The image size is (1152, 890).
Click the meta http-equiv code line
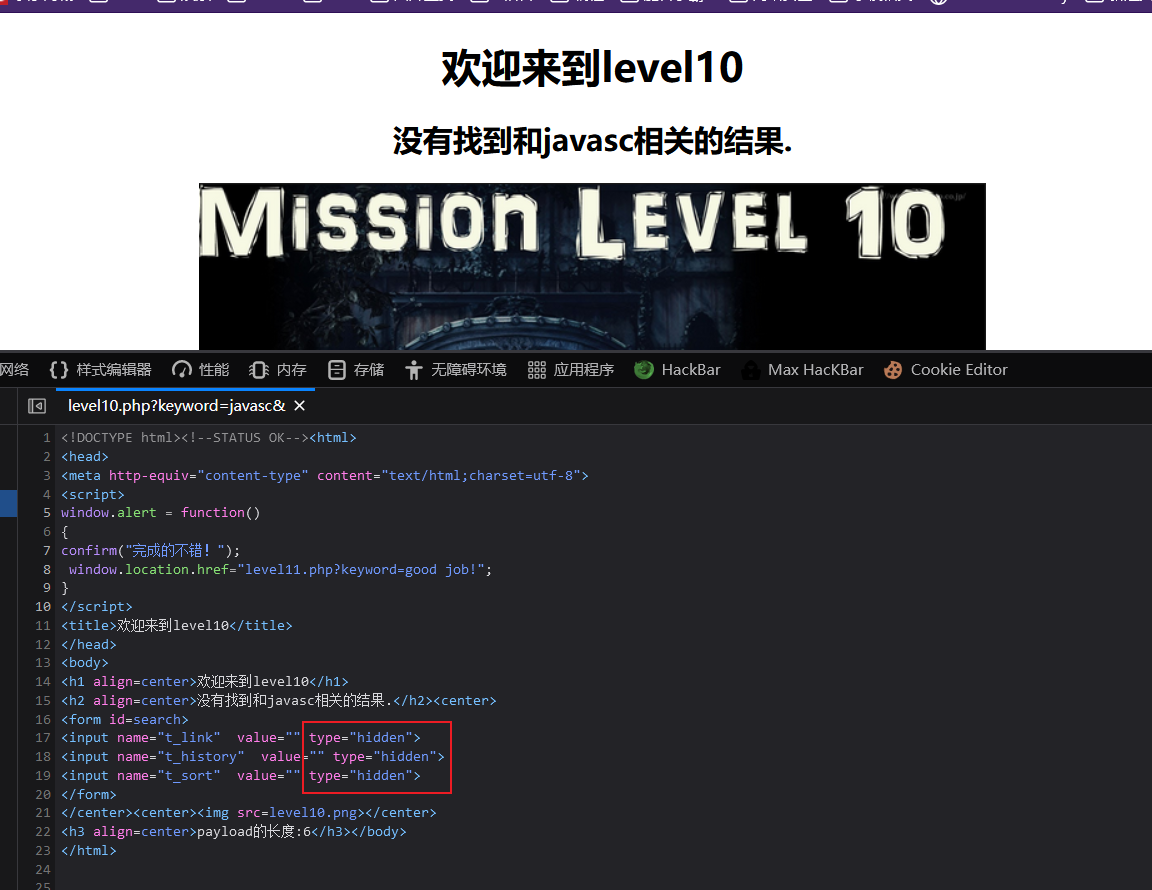(325, 475)
